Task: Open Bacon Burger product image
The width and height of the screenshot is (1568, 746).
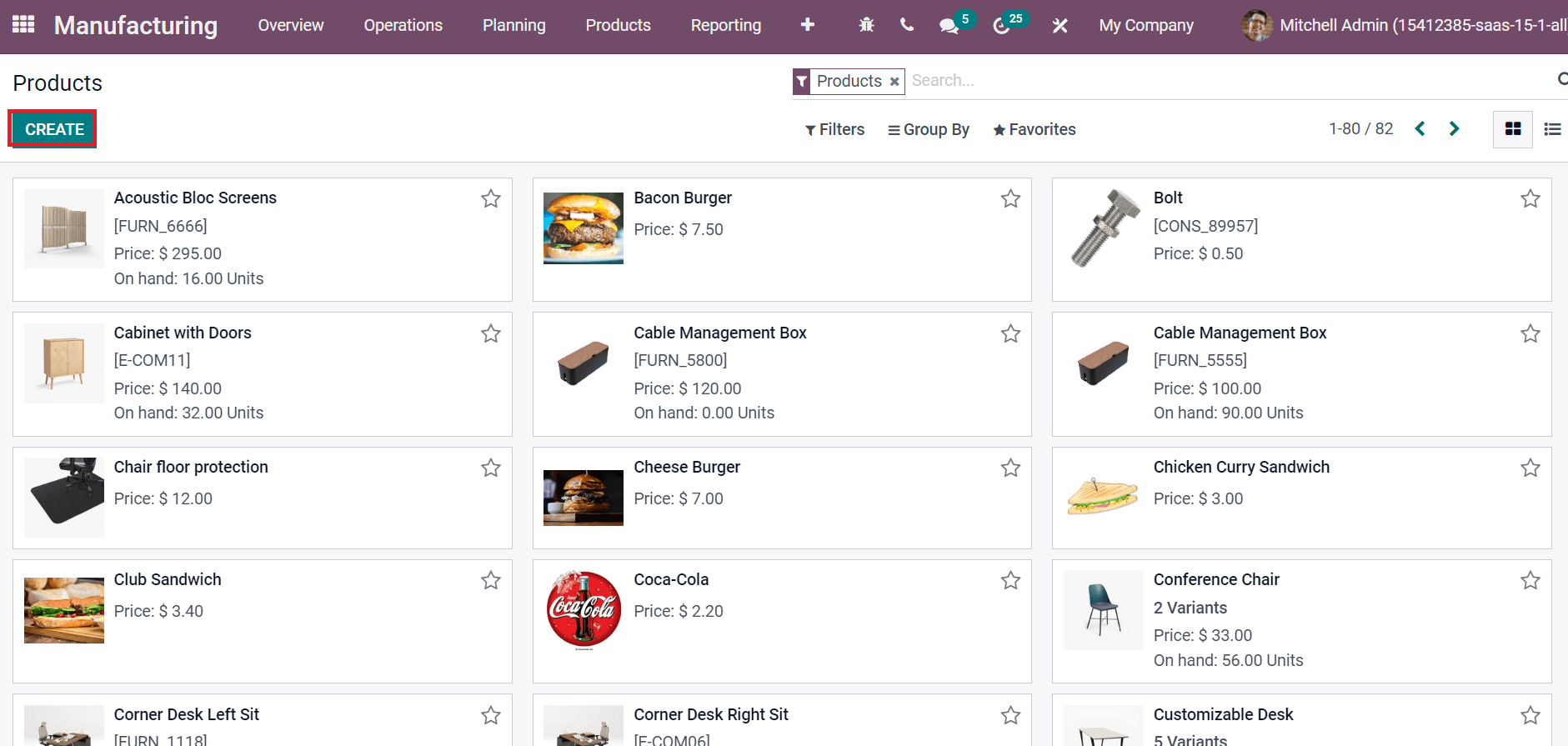Action: pyautogui.click(x=584, y=228)
